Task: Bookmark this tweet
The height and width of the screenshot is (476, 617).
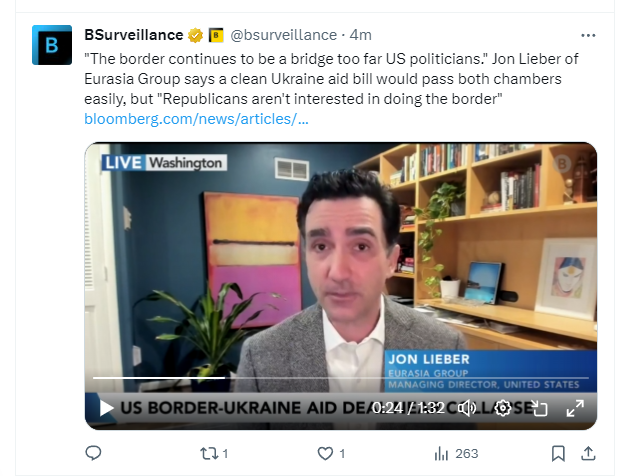Action: point(558,454)
